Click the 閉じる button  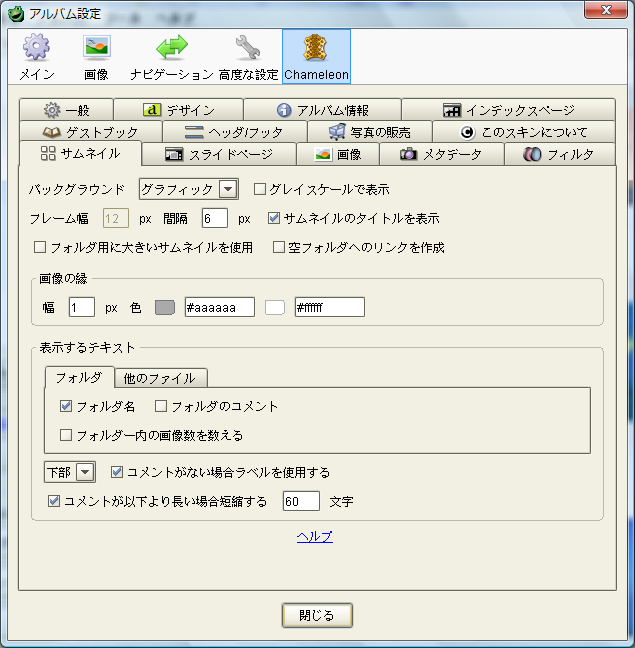pyautogui.click(x=317, y=615)
